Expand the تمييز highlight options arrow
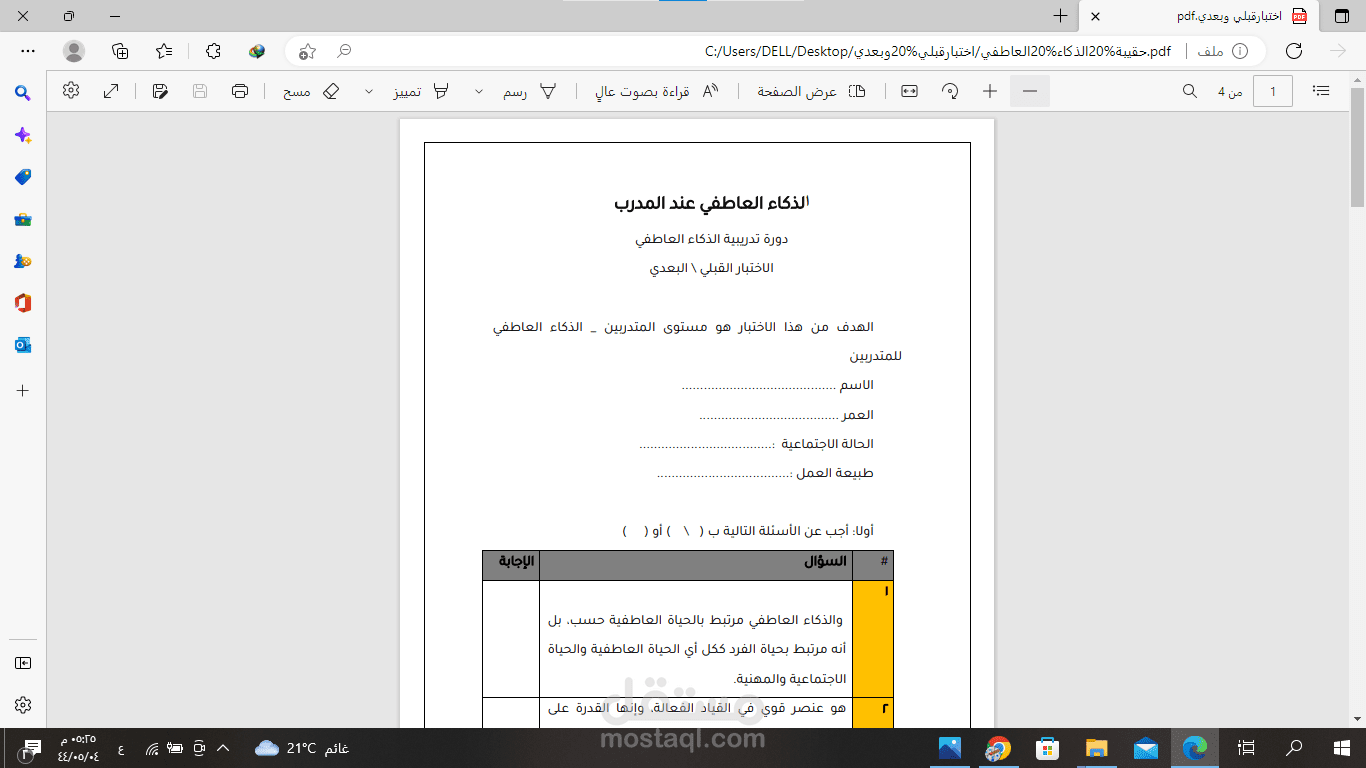 369,91
